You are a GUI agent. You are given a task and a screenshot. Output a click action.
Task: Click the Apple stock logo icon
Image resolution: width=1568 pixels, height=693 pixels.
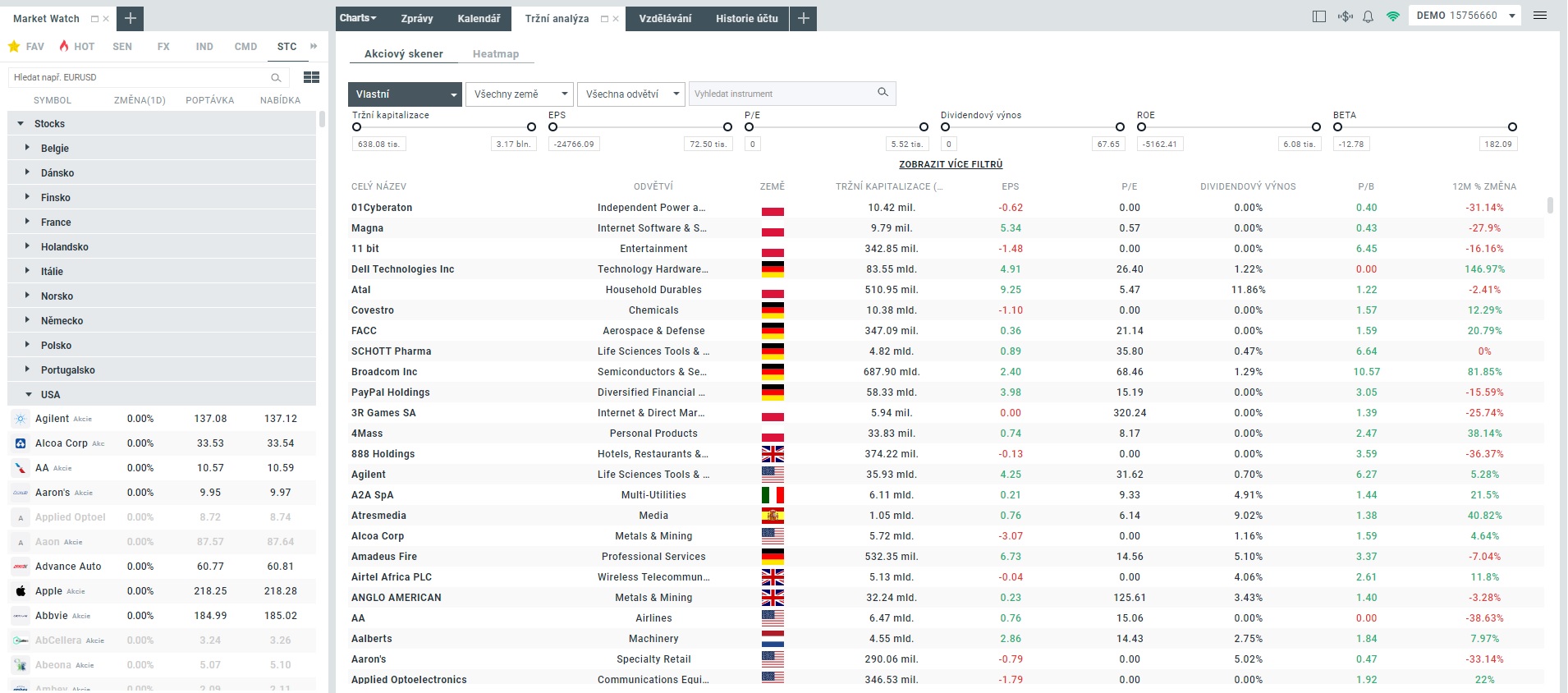pyautogui.click(x=21, y=591)
